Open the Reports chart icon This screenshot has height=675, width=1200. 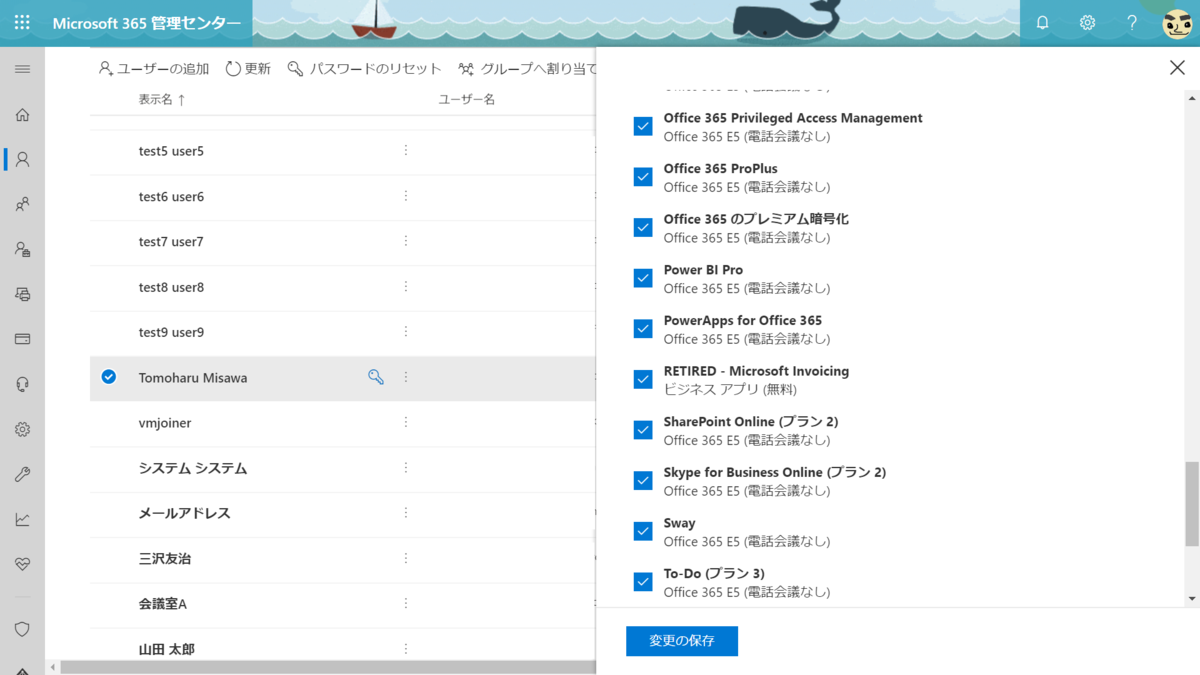tap(22, 519)
